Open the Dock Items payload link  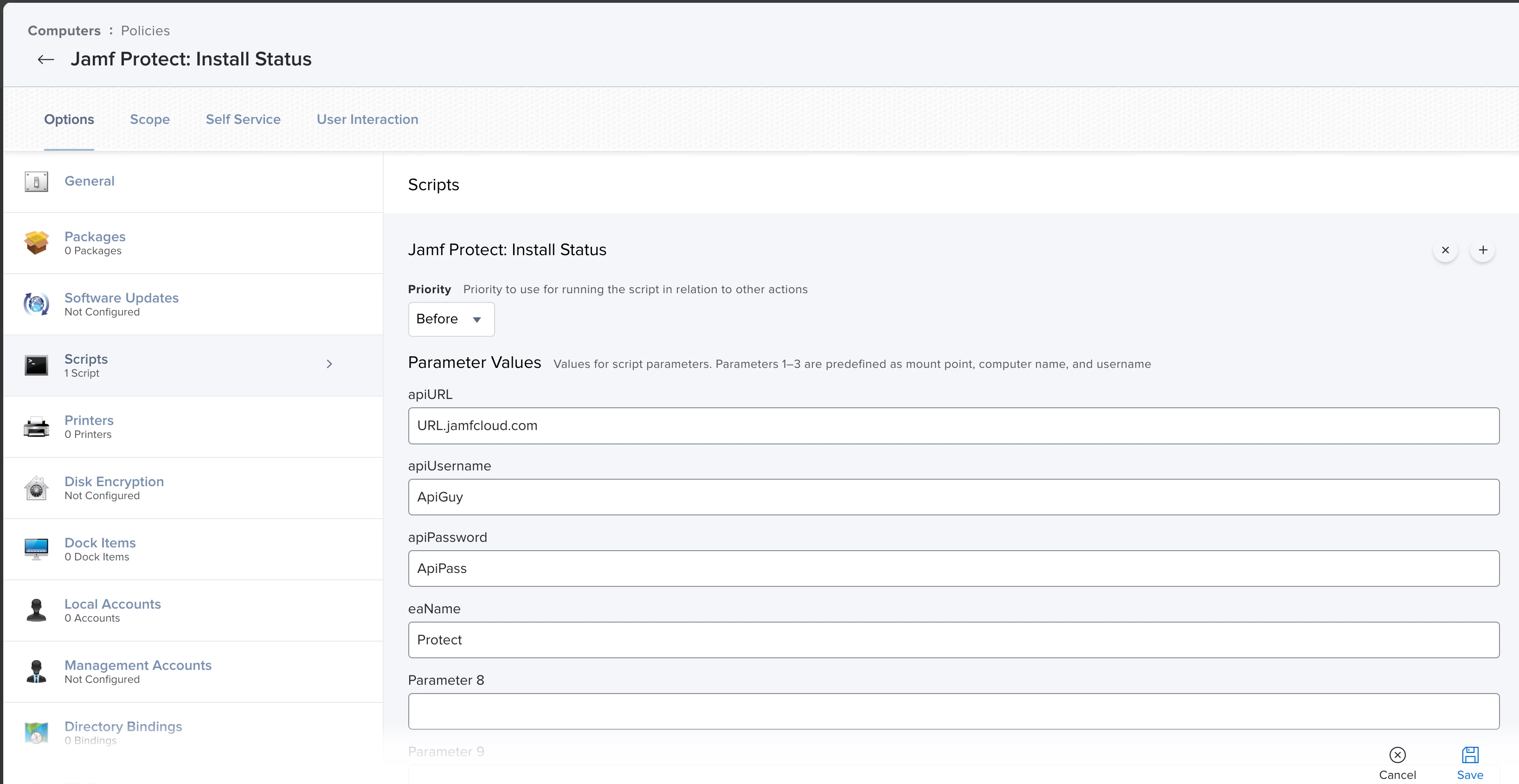(100, 543)
